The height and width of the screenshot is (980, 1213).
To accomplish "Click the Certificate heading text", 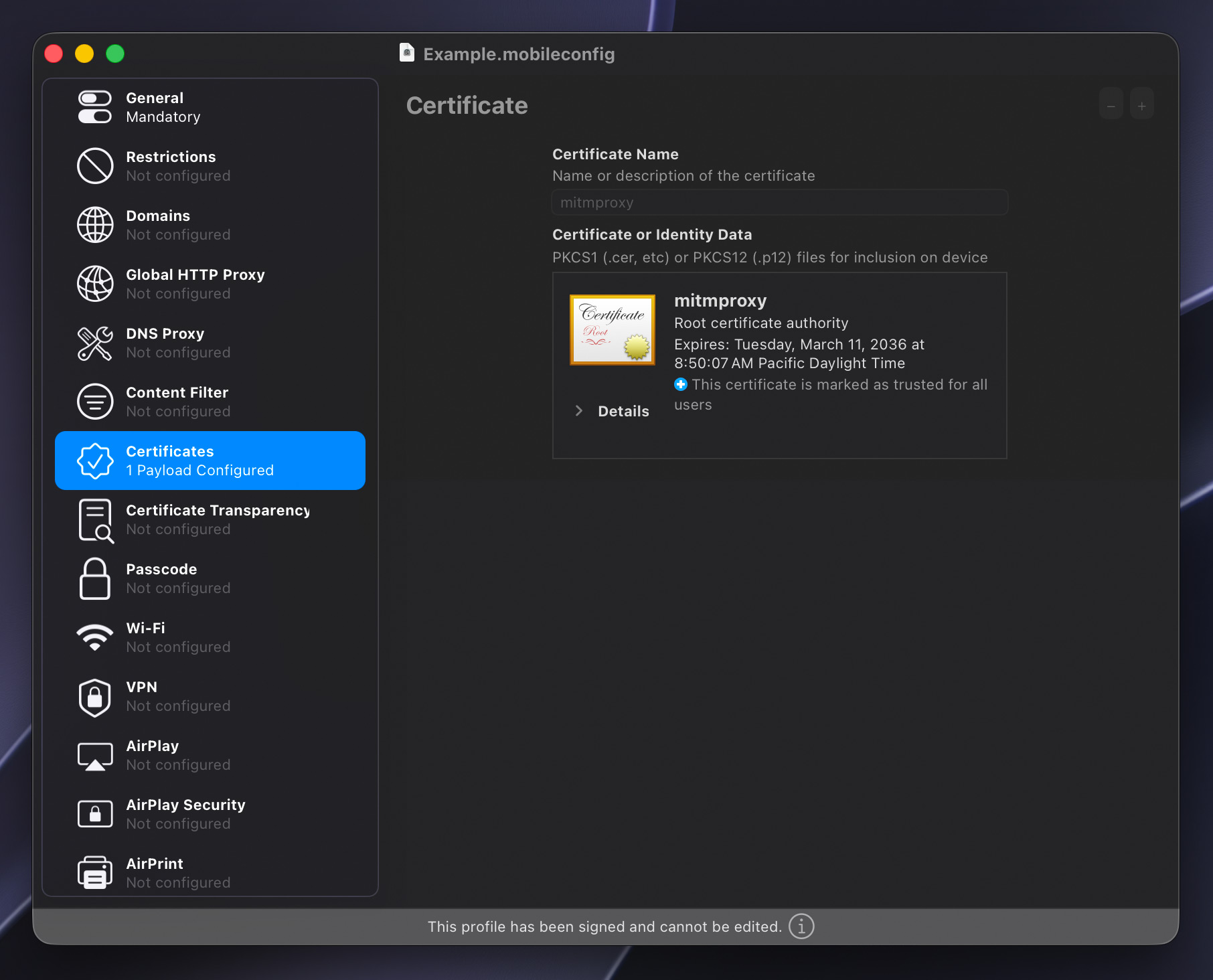I will click(x=467, y=106).
